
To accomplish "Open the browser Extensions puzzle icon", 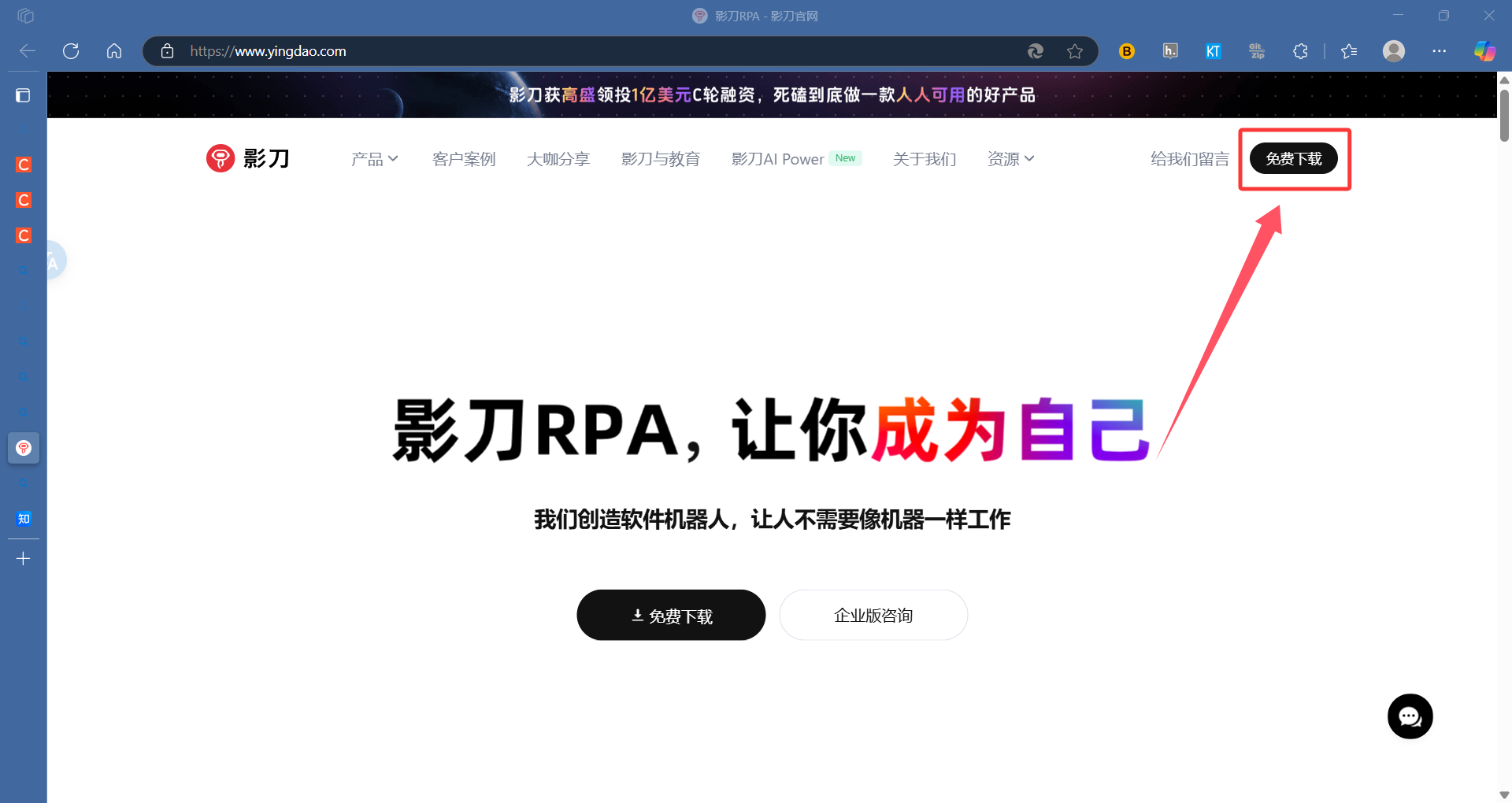I will (1300, 51).
